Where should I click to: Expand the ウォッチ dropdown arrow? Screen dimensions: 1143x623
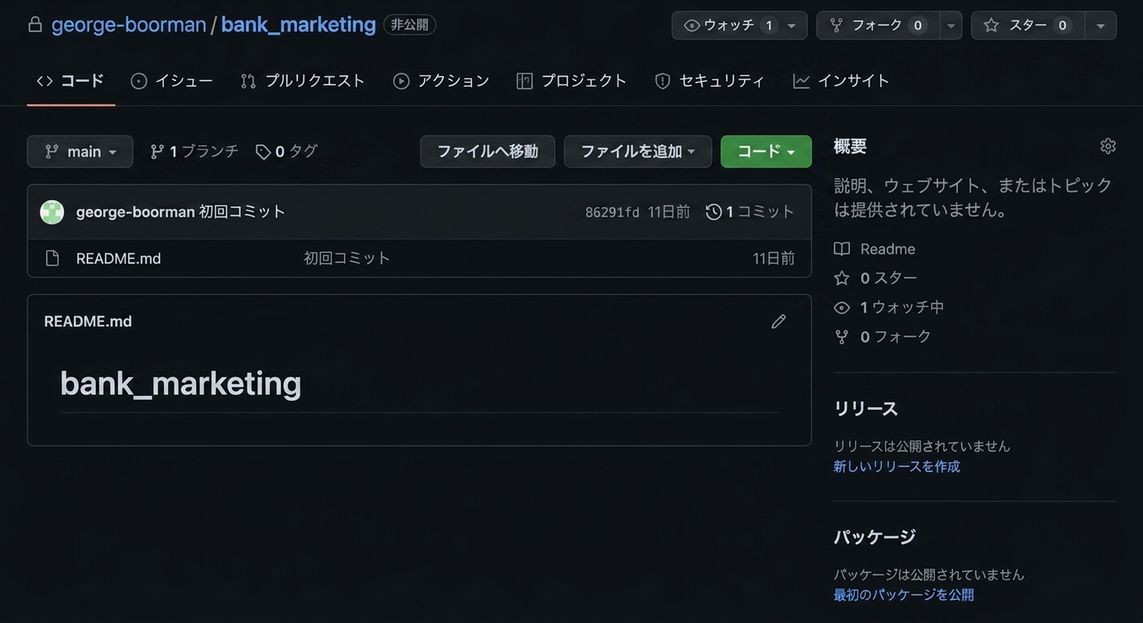tap(792, 26)
